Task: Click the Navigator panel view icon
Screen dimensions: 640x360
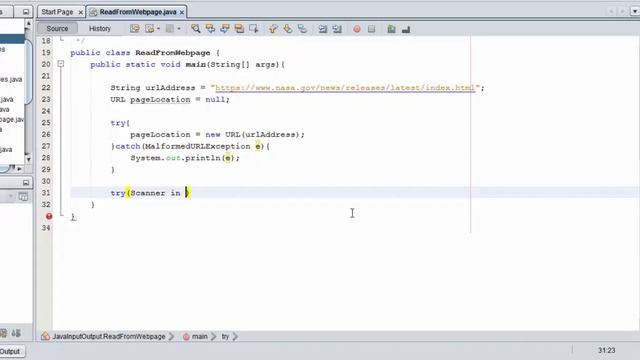Action: pos(23,197)
